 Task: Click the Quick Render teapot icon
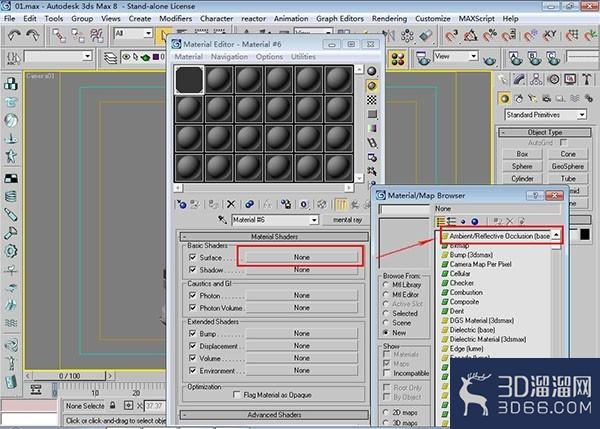(490, 59)
